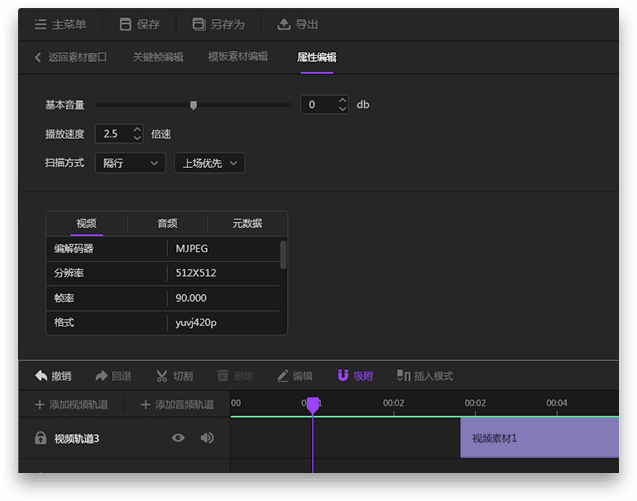Viewport: 637px width, 501px height.
Task: Click 返回素材窗口 back link
Action: tap(70, 57)
